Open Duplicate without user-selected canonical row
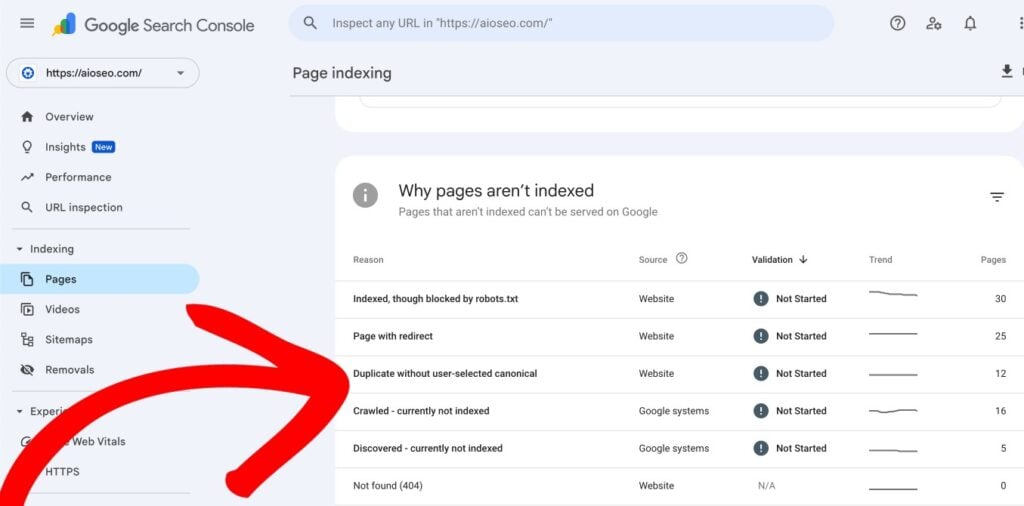The width and height of the screenshot is (1024, 506). tap(445, 374)
